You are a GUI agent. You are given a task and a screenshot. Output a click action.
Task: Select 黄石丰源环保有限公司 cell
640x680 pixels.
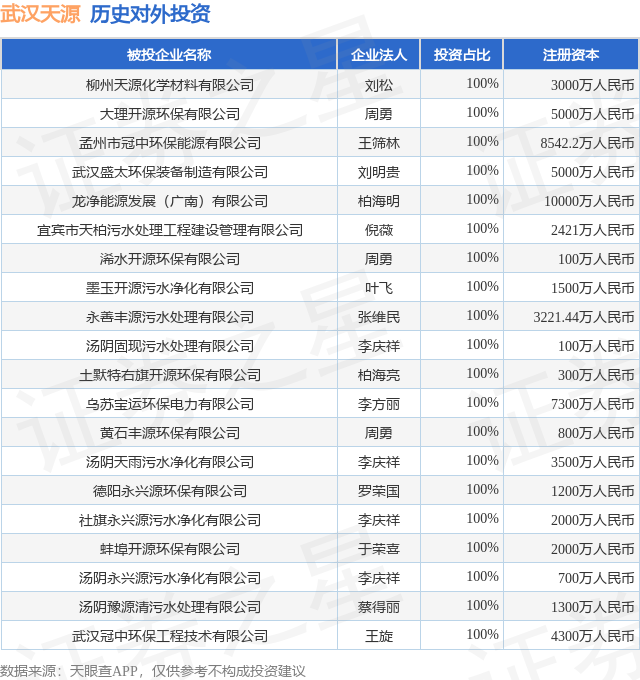(x=170, y=433)
